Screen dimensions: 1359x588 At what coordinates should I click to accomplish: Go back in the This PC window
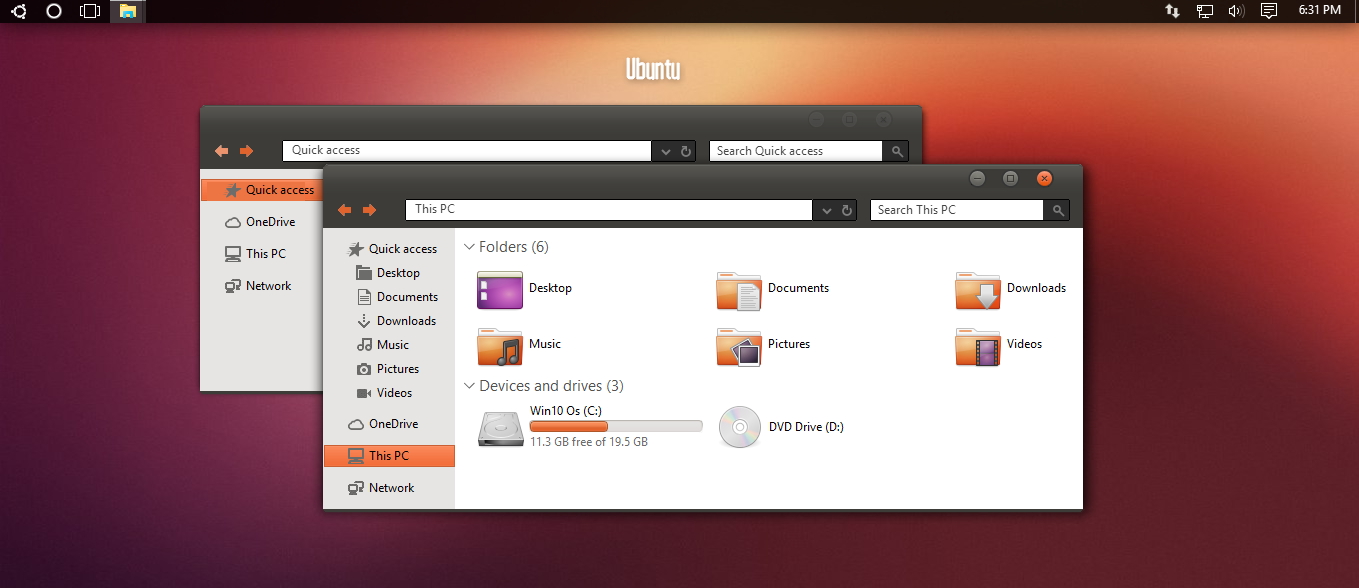345,210
